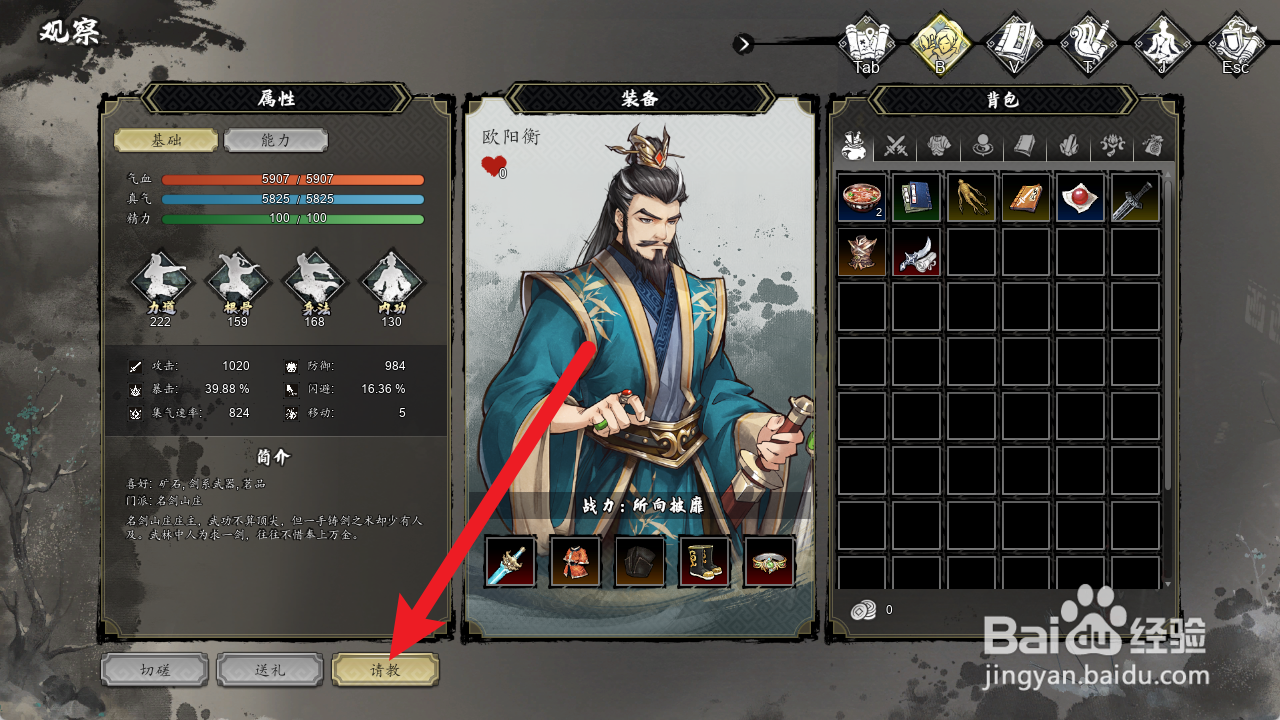The width and height of the screenshot is (1280, 720).
Task: Click the 切磋 spar button
Action: (x=155, y=670)
